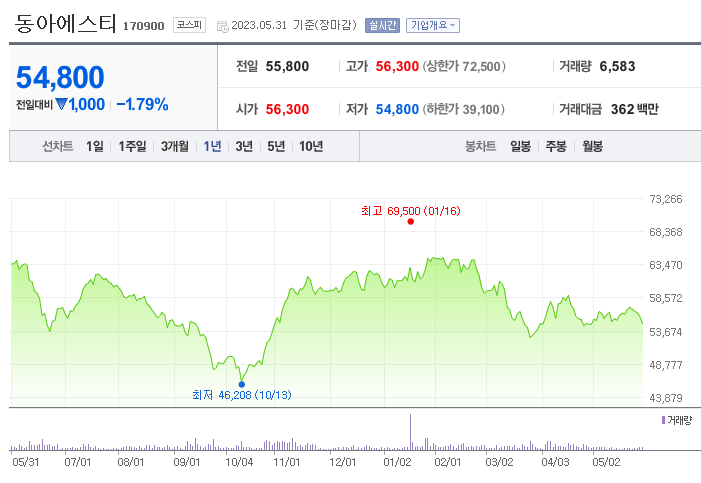The image size is (701, 483).
Task: Open the 주봉 weekly candle chart
Action: [556, 146]
